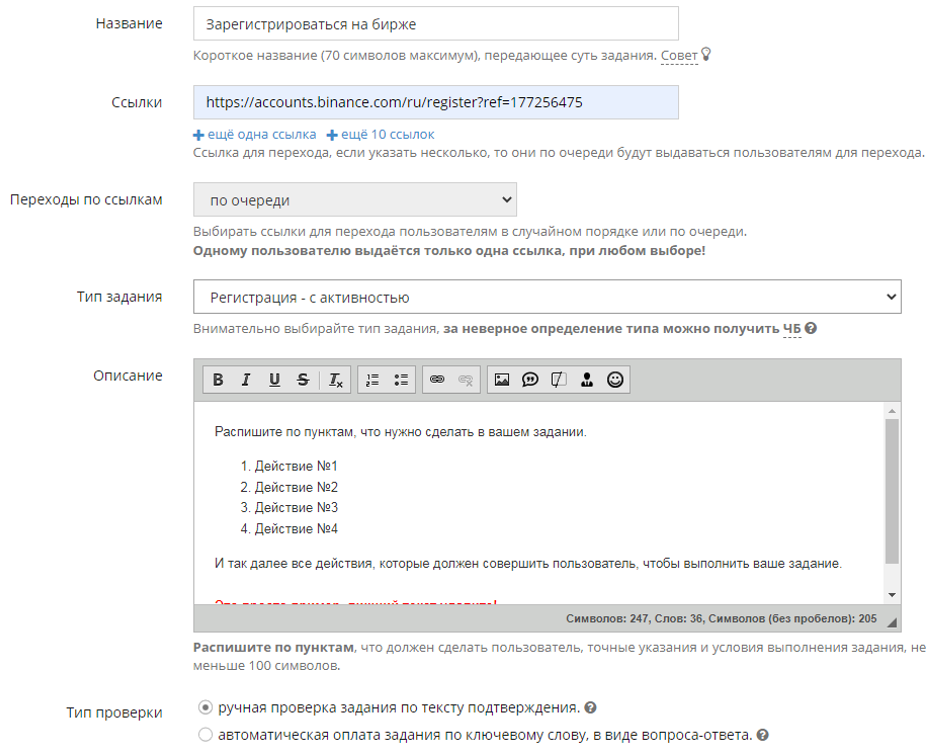Insert a quote with the speech bubble icon
The width and height of the screenshot is (931, 750).
(x=530, y=379)
